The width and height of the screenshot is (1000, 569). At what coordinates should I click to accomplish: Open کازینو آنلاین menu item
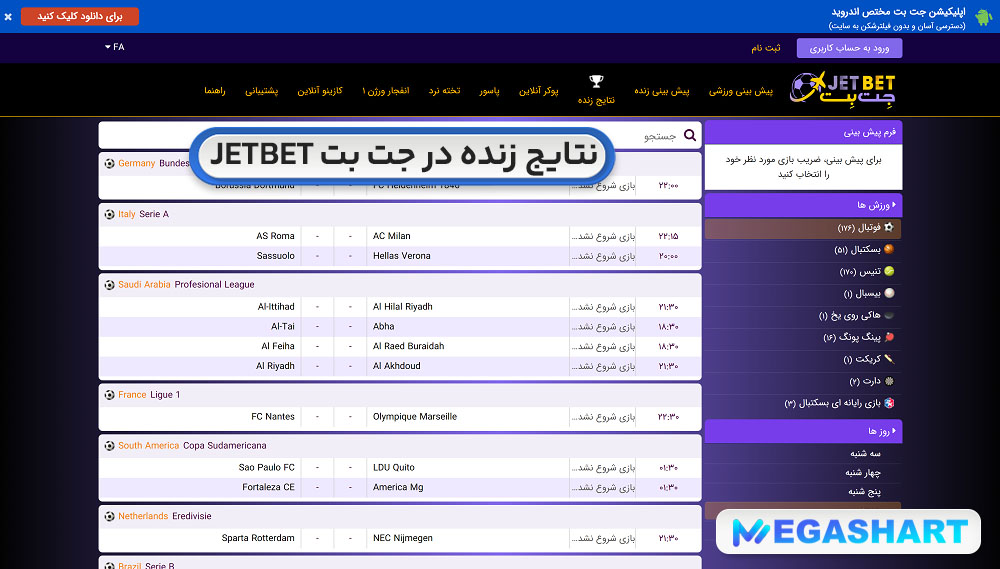[320, 91]
